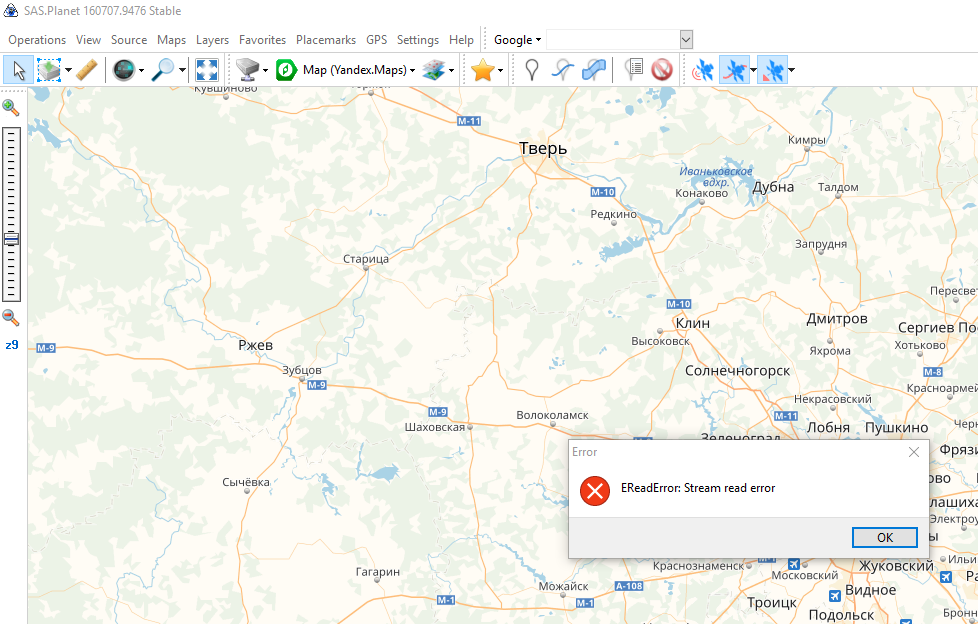The image size is (978, 624).
Task: Click zoom out magnifier below slider
Action: pos(11,317)
